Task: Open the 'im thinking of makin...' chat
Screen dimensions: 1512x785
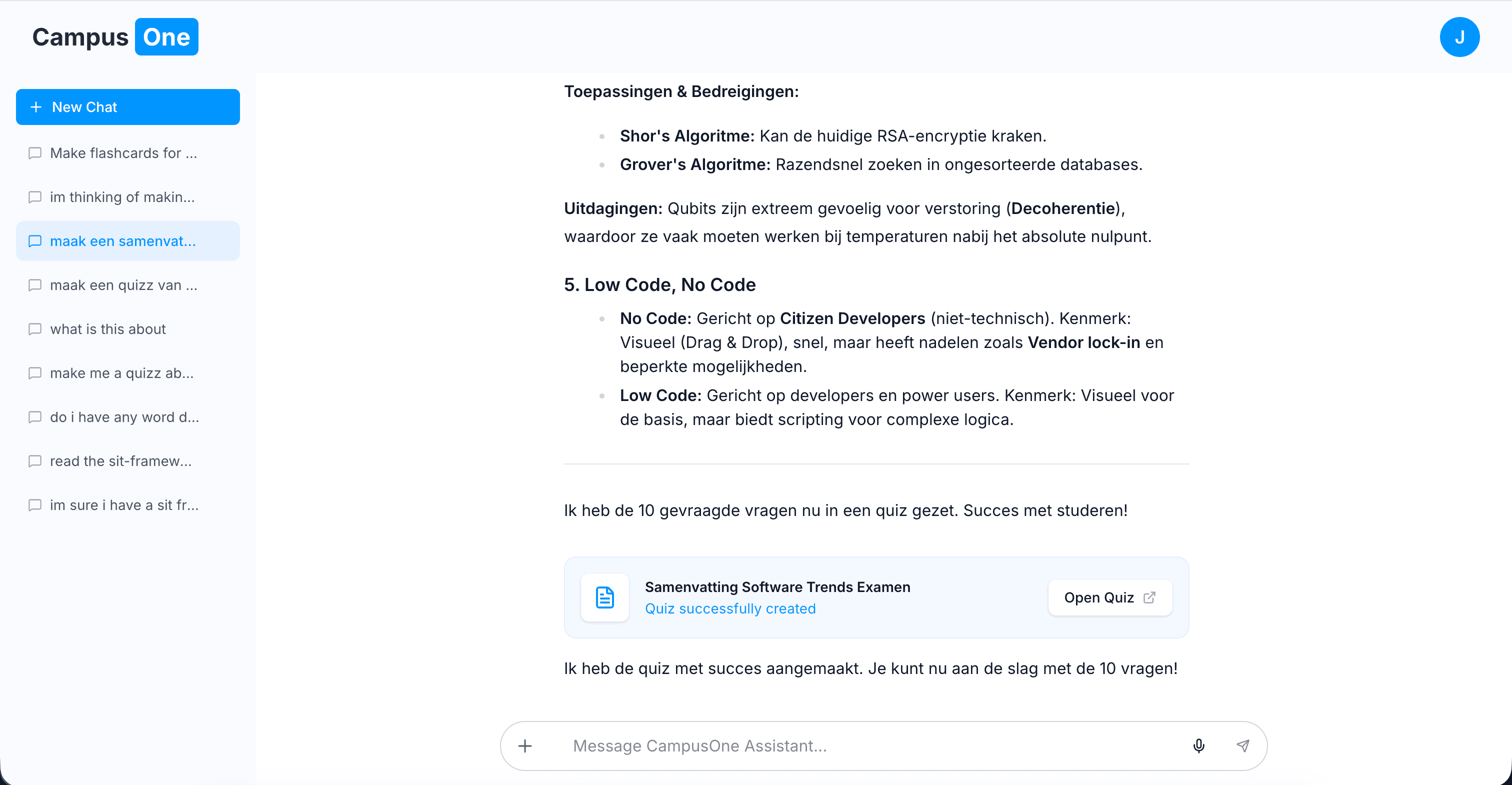Action: tap(122, 197)
